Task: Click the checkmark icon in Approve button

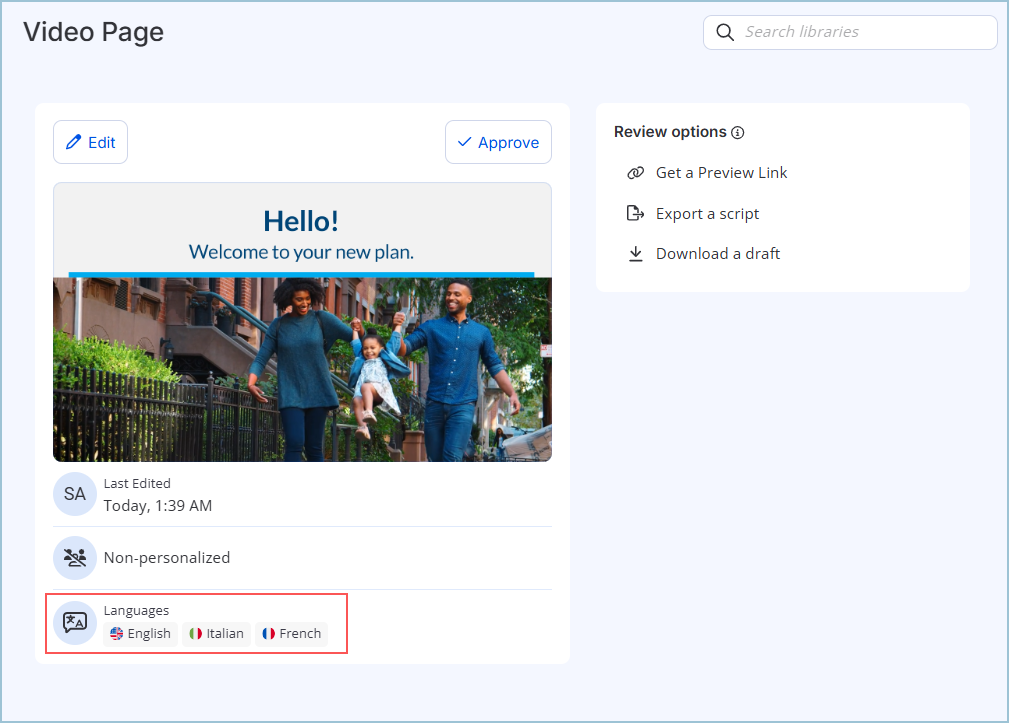Action: click(464, 142)
